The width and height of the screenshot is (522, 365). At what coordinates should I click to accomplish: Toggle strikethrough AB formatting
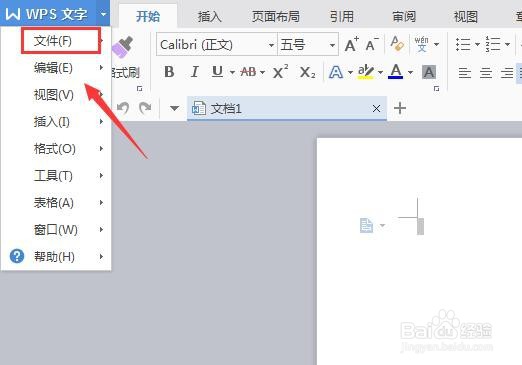pos(248,72)
